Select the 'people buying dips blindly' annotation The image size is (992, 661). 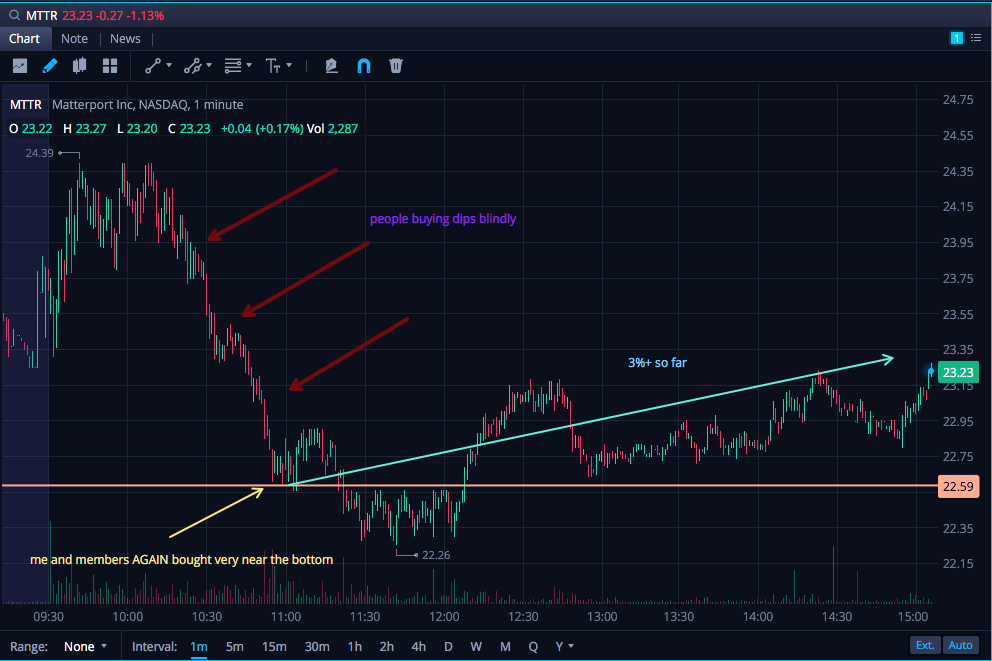pos(443,219)
